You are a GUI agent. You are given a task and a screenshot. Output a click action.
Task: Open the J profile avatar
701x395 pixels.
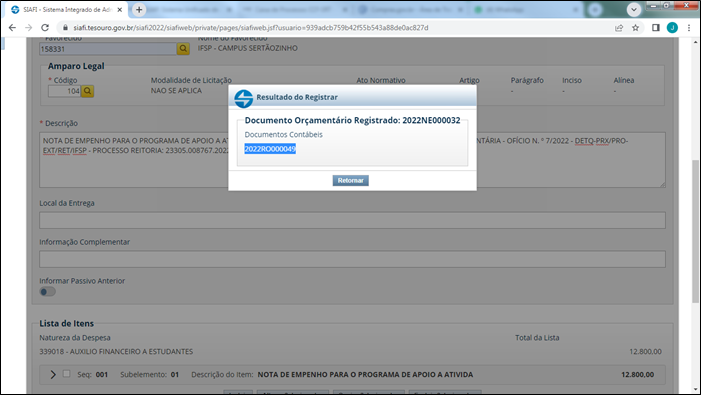coord(672,28)
